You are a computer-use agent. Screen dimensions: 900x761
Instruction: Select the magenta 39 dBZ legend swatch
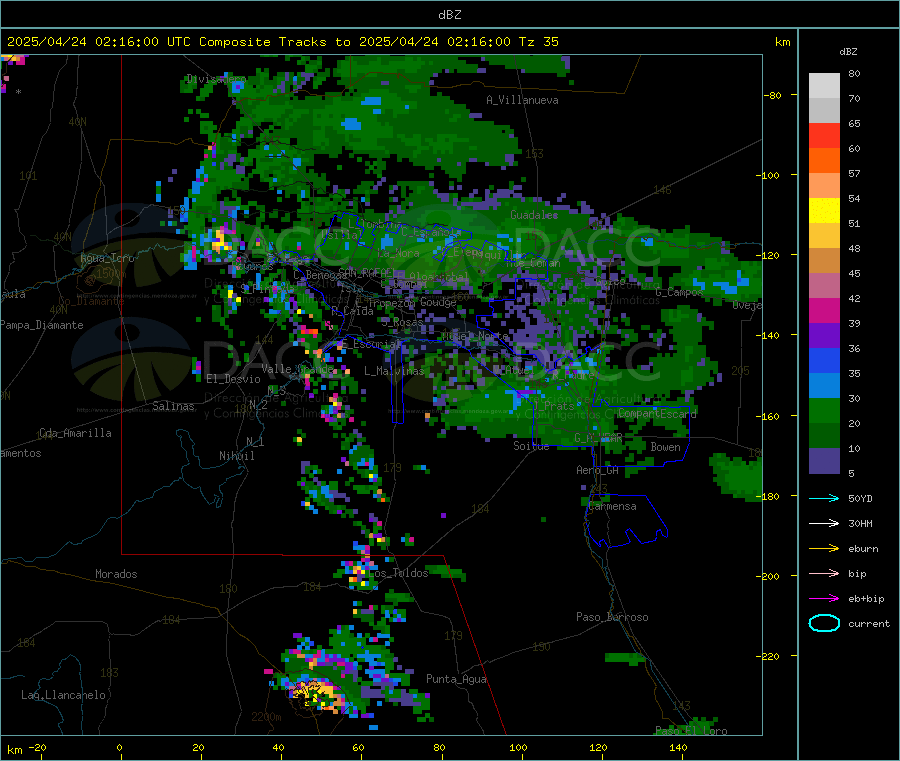(824, 310)
